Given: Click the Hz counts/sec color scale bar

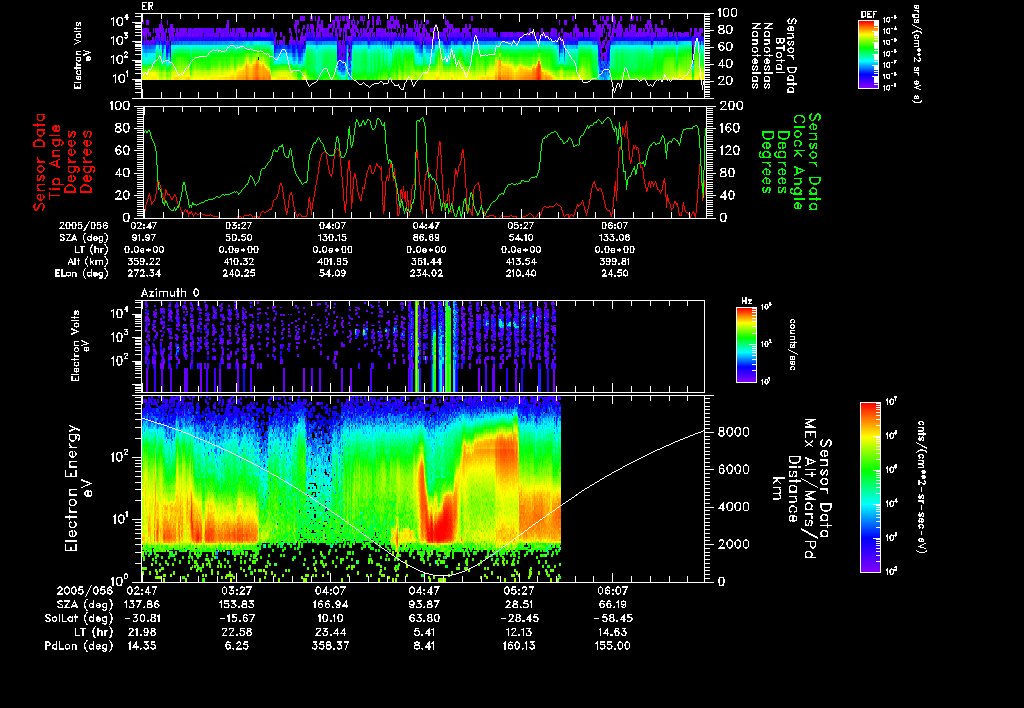Looking at the screenshot, I should click(x=746, y=344).
